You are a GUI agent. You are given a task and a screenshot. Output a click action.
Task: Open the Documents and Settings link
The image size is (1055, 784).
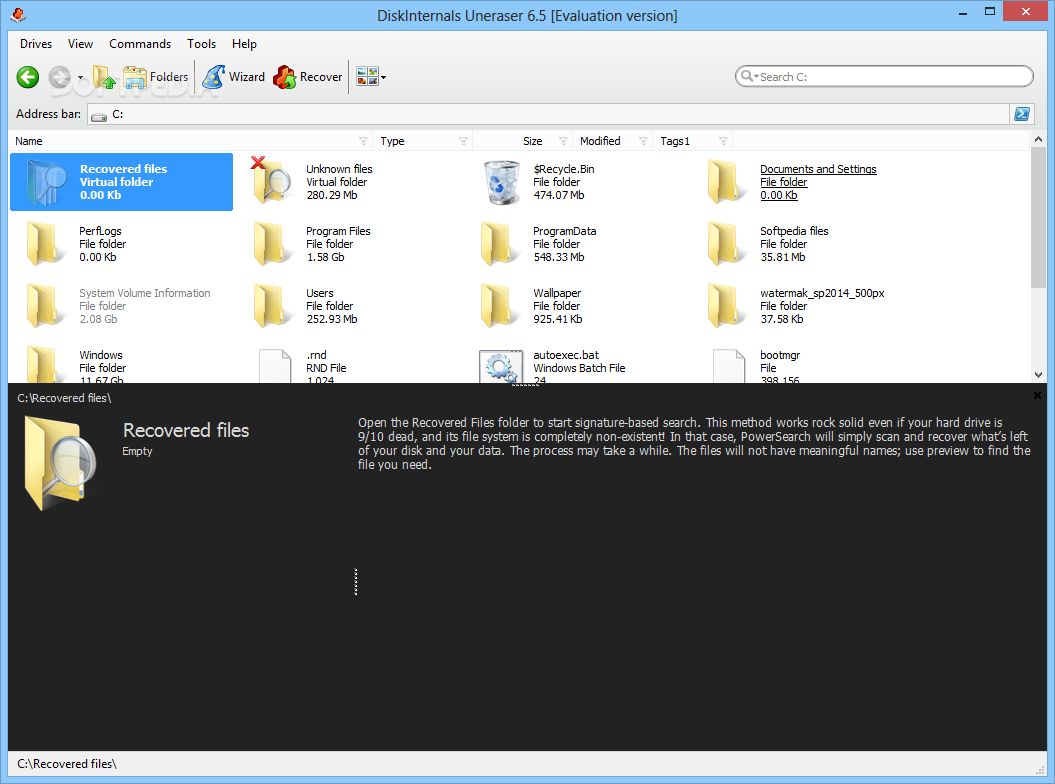[x=818, y=169]
